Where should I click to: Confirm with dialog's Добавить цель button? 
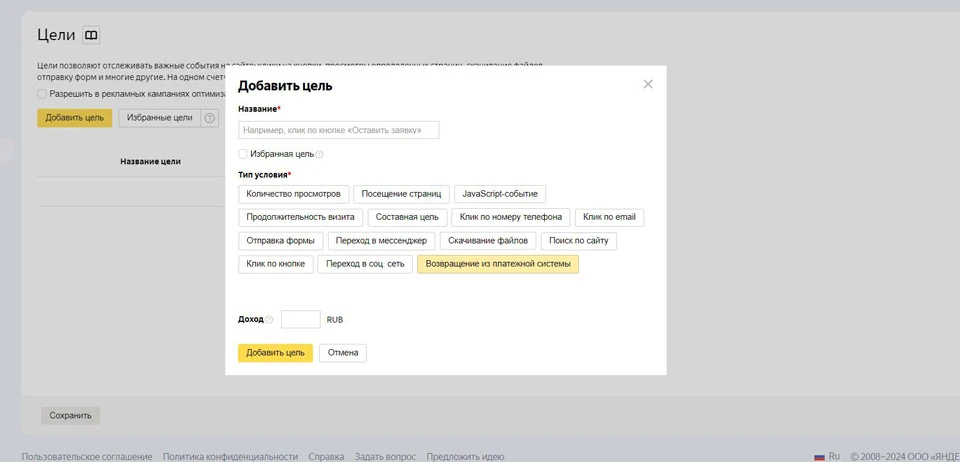(276, 353)
